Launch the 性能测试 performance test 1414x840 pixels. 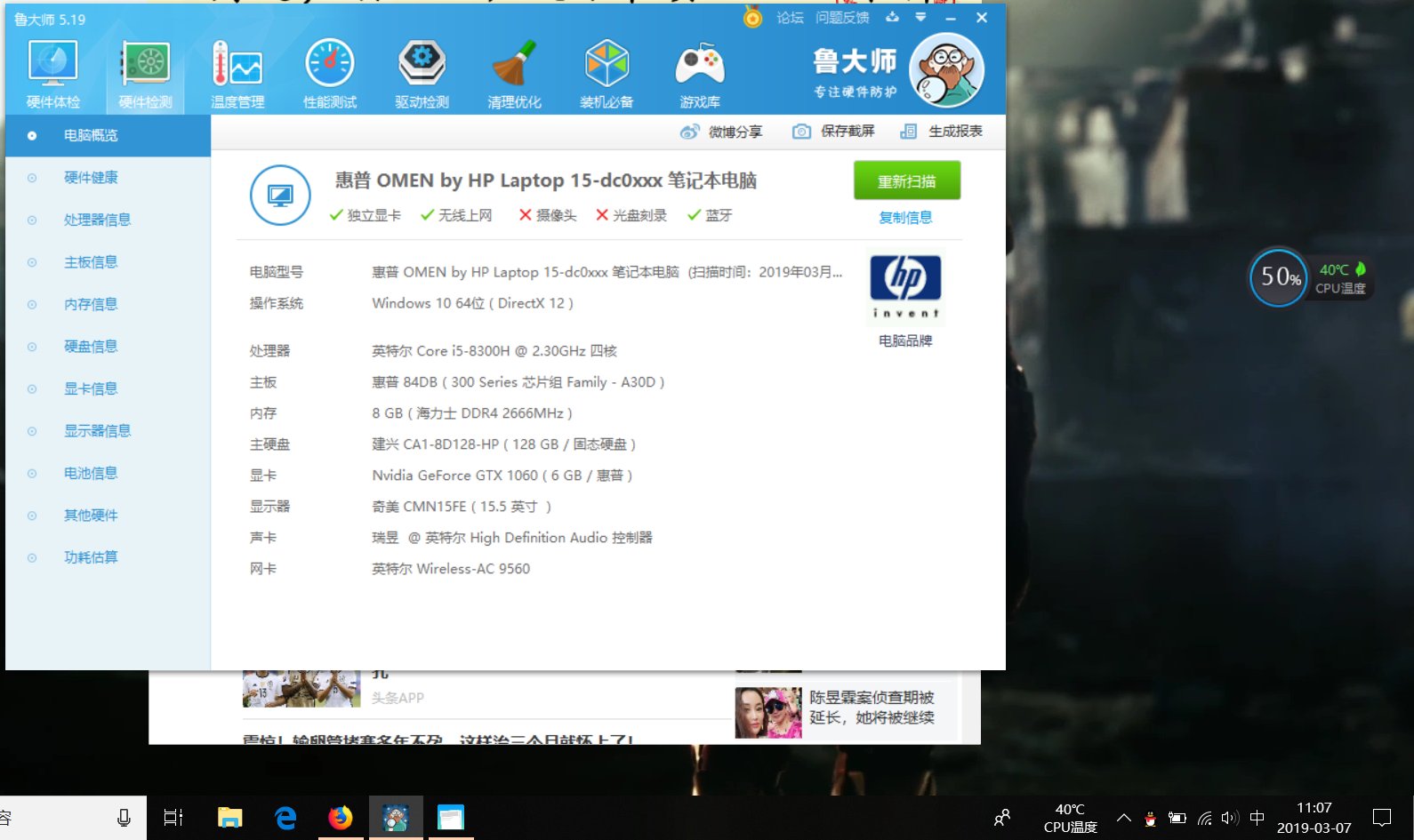pos(330,75)
